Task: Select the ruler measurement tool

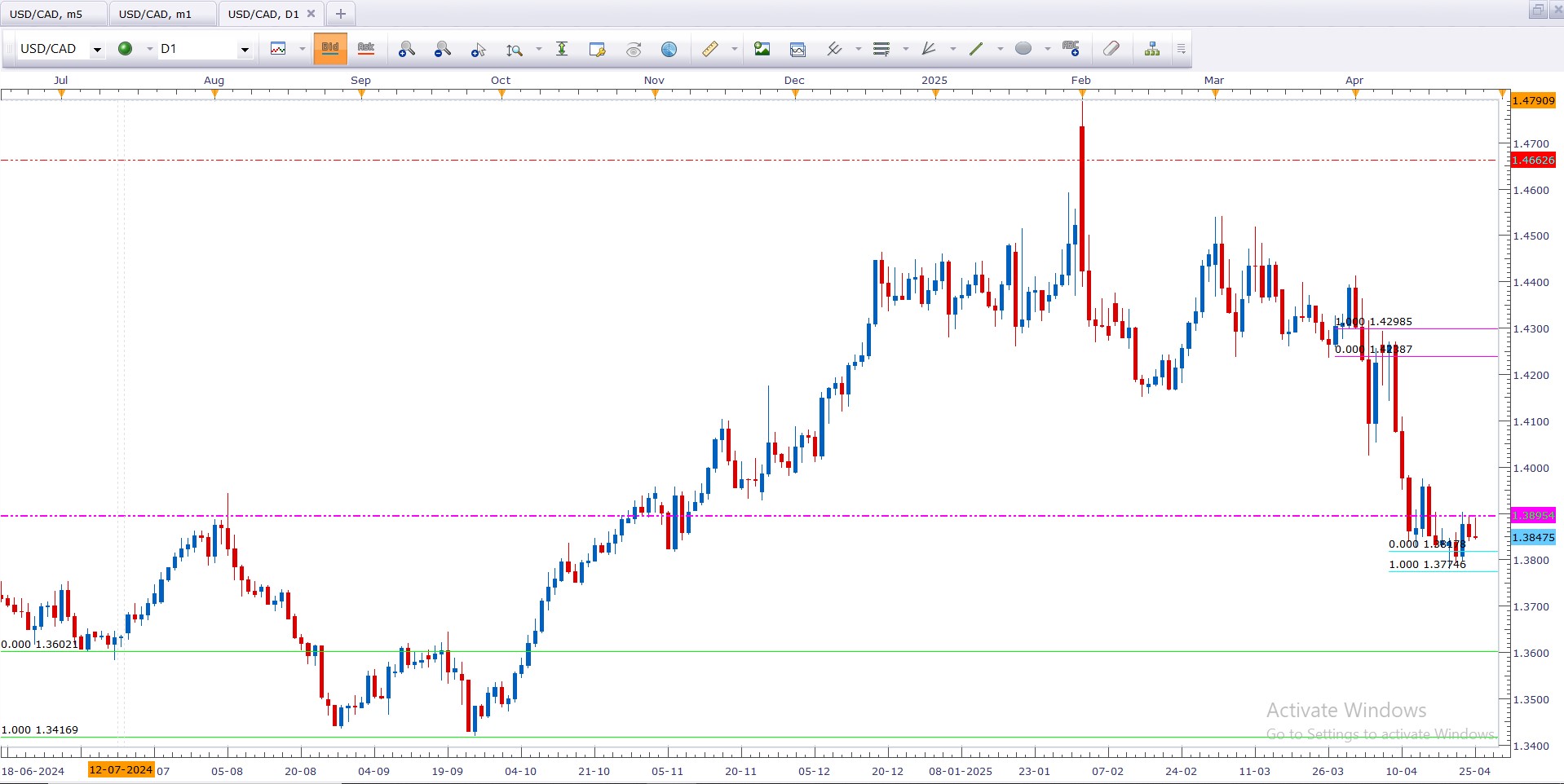Action: (710, 49)
